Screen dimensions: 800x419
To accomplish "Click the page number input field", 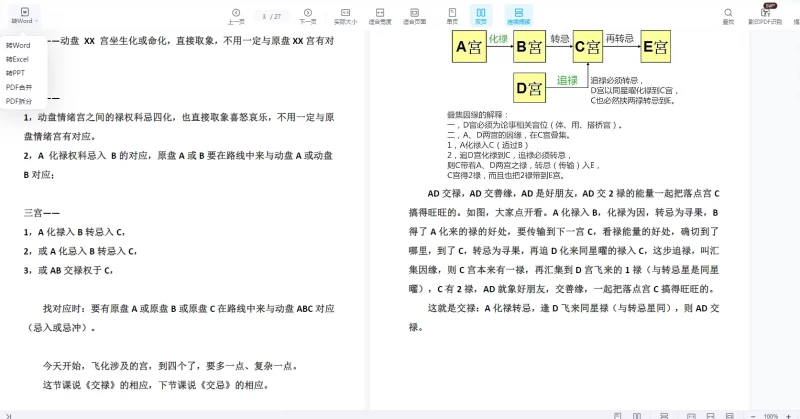I will [265, 16].
